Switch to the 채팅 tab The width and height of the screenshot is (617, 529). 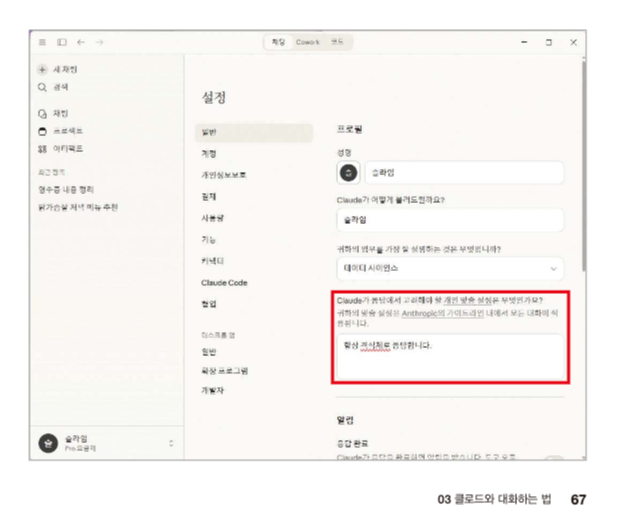(278, 42)
